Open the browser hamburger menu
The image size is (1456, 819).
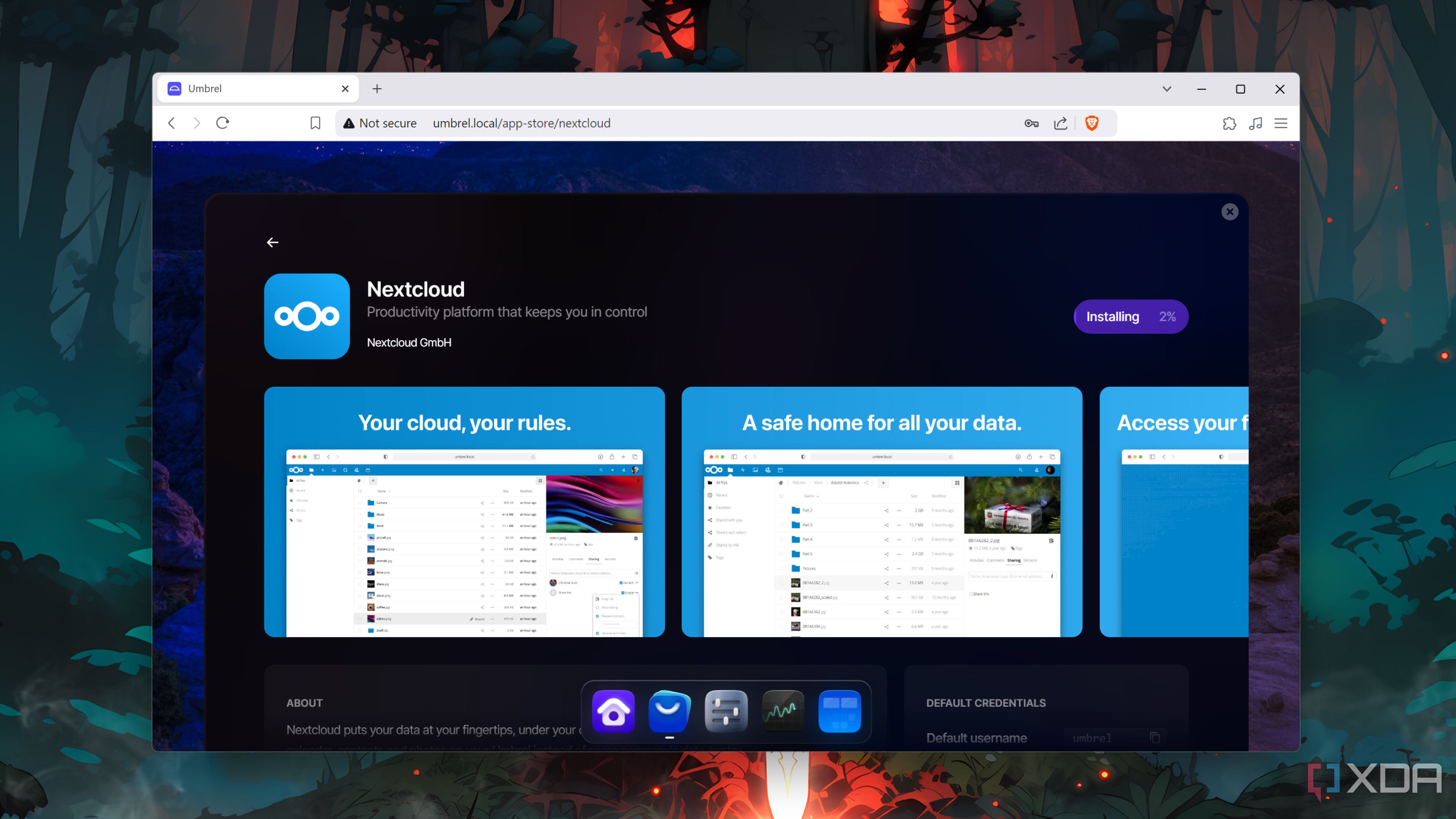tap(1281, 123)
